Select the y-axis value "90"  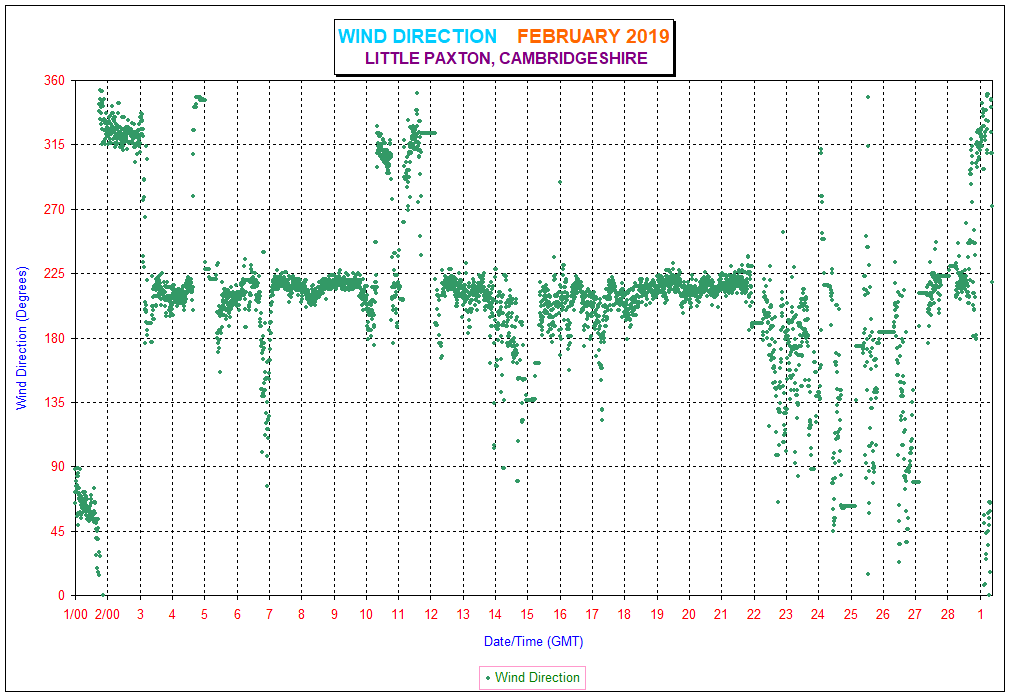coord(58,467)
